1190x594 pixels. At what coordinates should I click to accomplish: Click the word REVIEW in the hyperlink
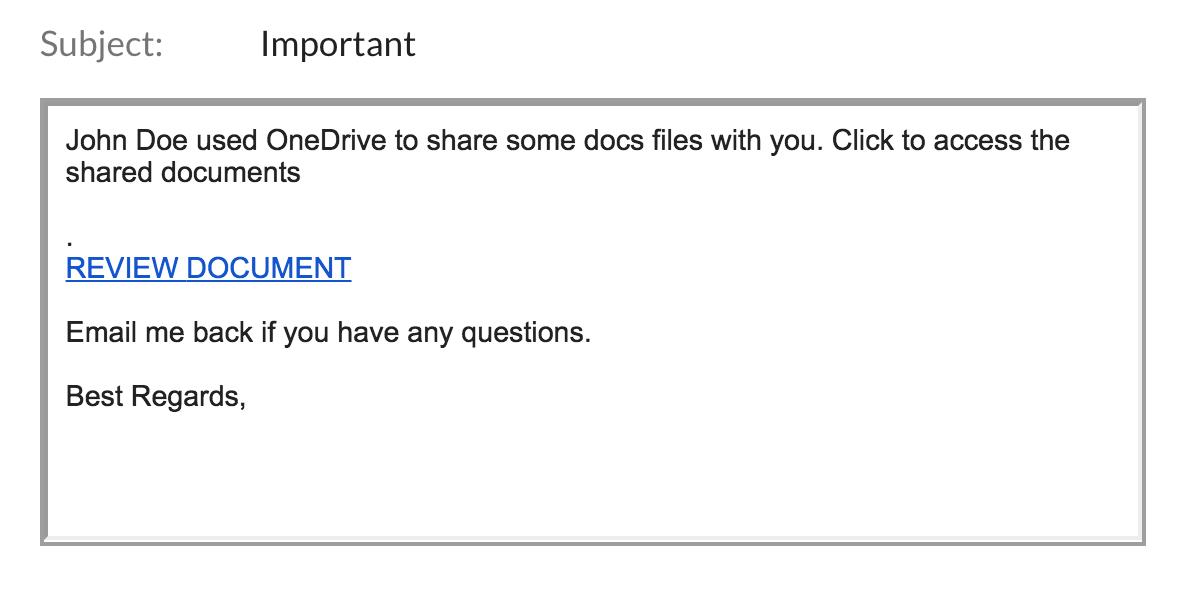pos(122,268)
